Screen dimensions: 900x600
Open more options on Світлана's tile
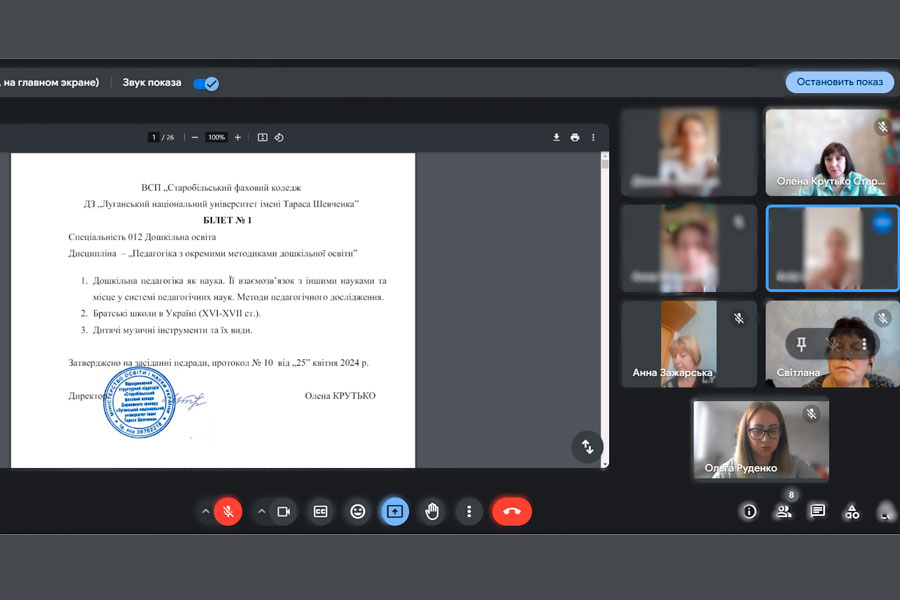(864, 344)
